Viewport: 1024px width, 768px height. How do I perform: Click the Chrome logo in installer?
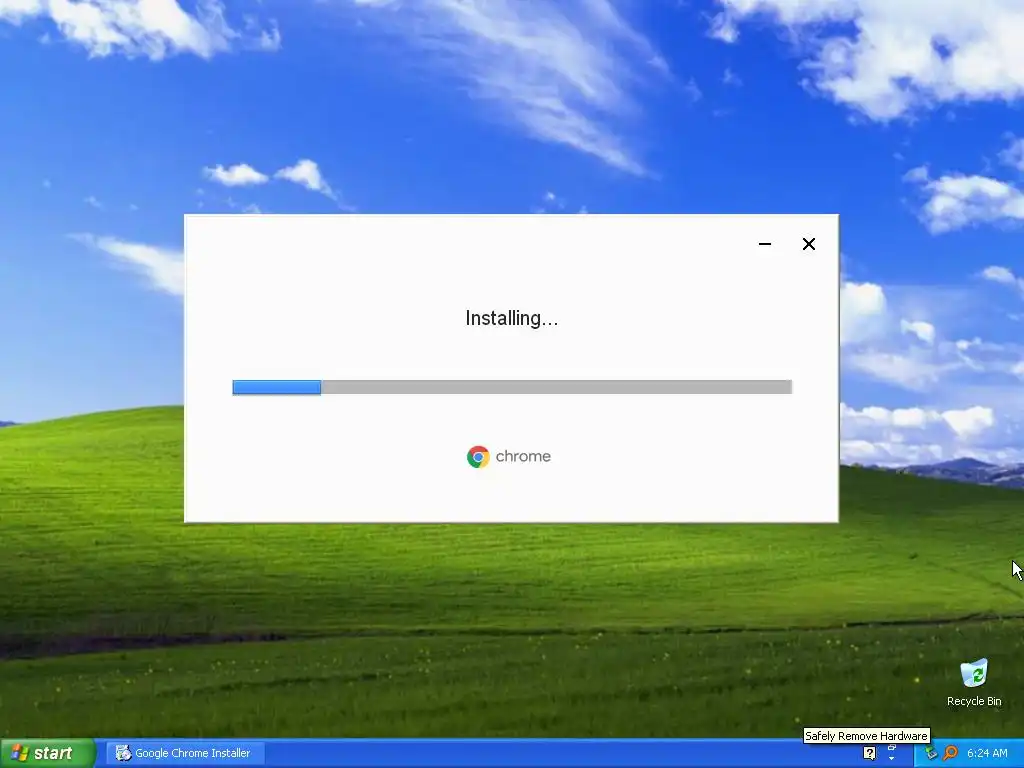(478, 456)
